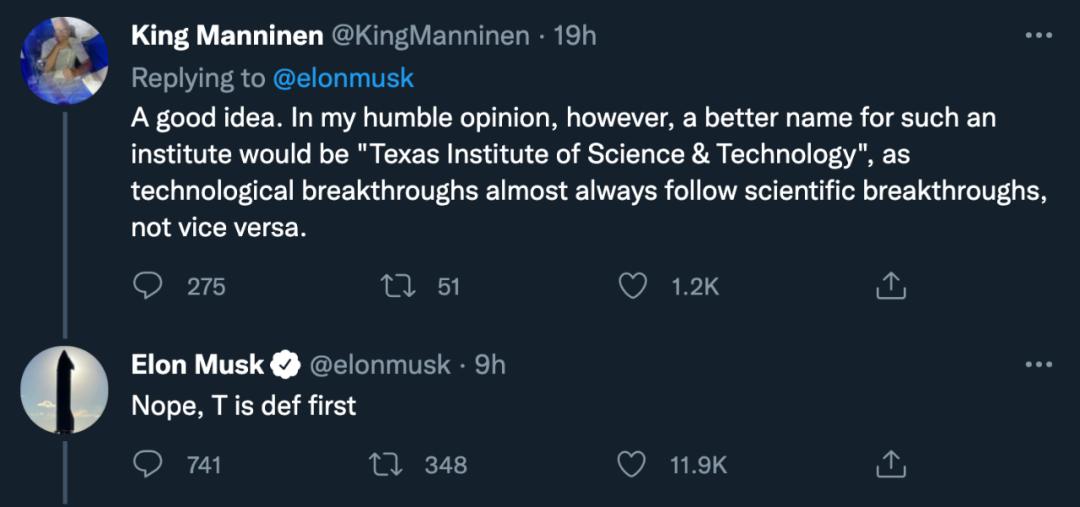
Task: Open the 9h timestamp link
Action: point(490,365)
